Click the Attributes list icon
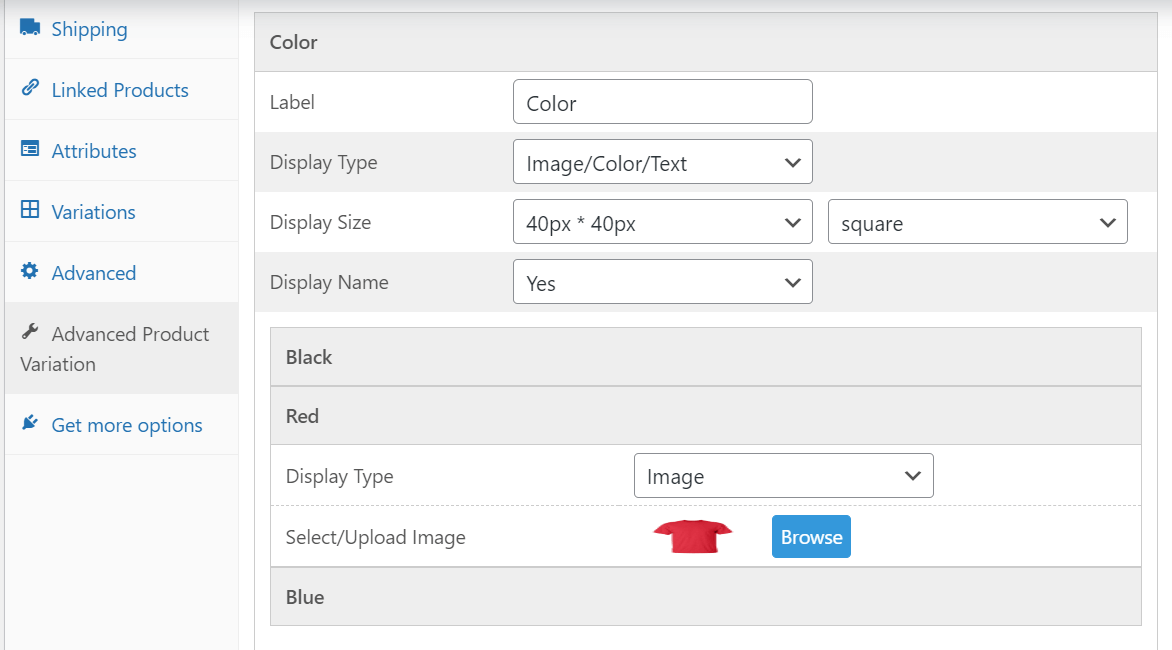This screenshot has height=650, width=1172. [30, 150]
